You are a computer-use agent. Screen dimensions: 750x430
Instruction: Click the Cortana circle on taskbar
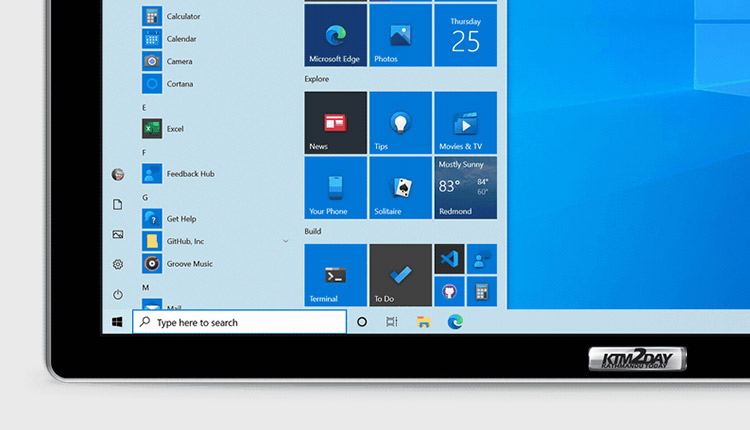(362, 322)
